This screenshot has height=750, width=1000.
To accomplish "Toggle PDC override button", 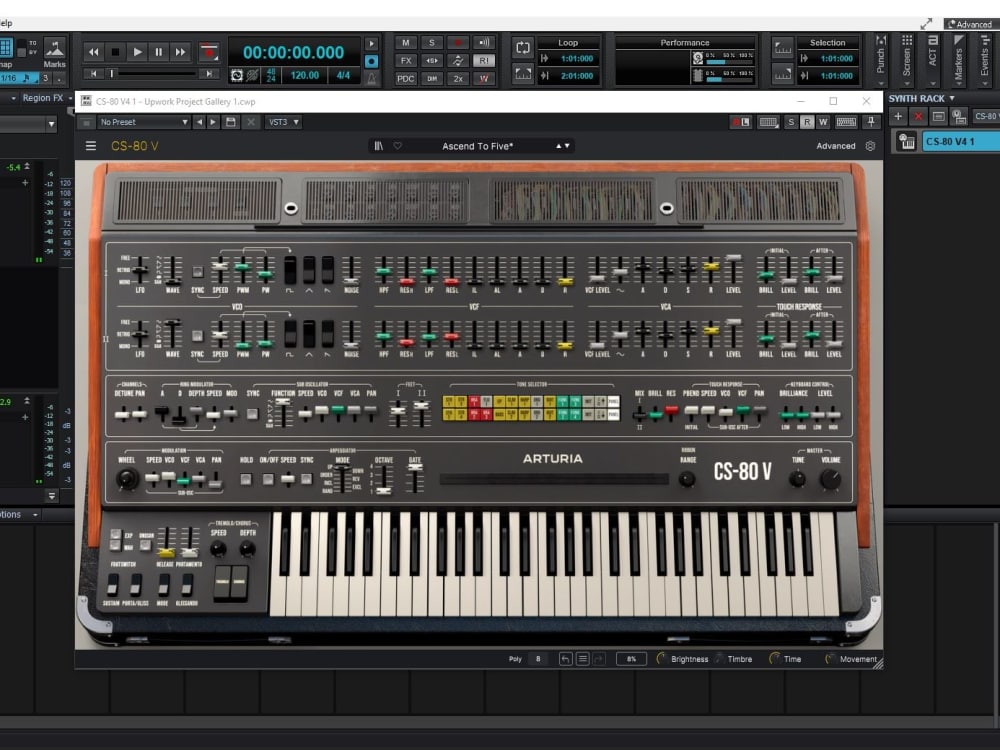I will coord(406,78).
